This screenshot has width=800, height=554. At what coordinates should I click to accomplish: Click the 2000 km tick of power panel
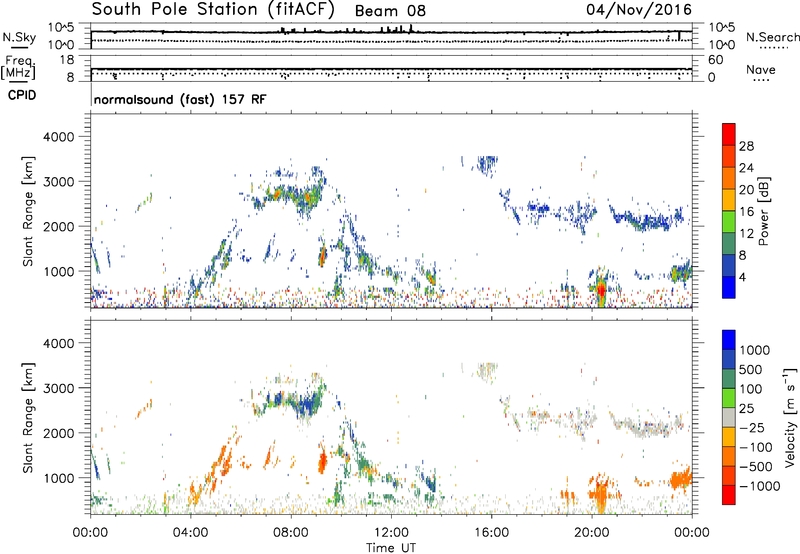tap(58, 226)
